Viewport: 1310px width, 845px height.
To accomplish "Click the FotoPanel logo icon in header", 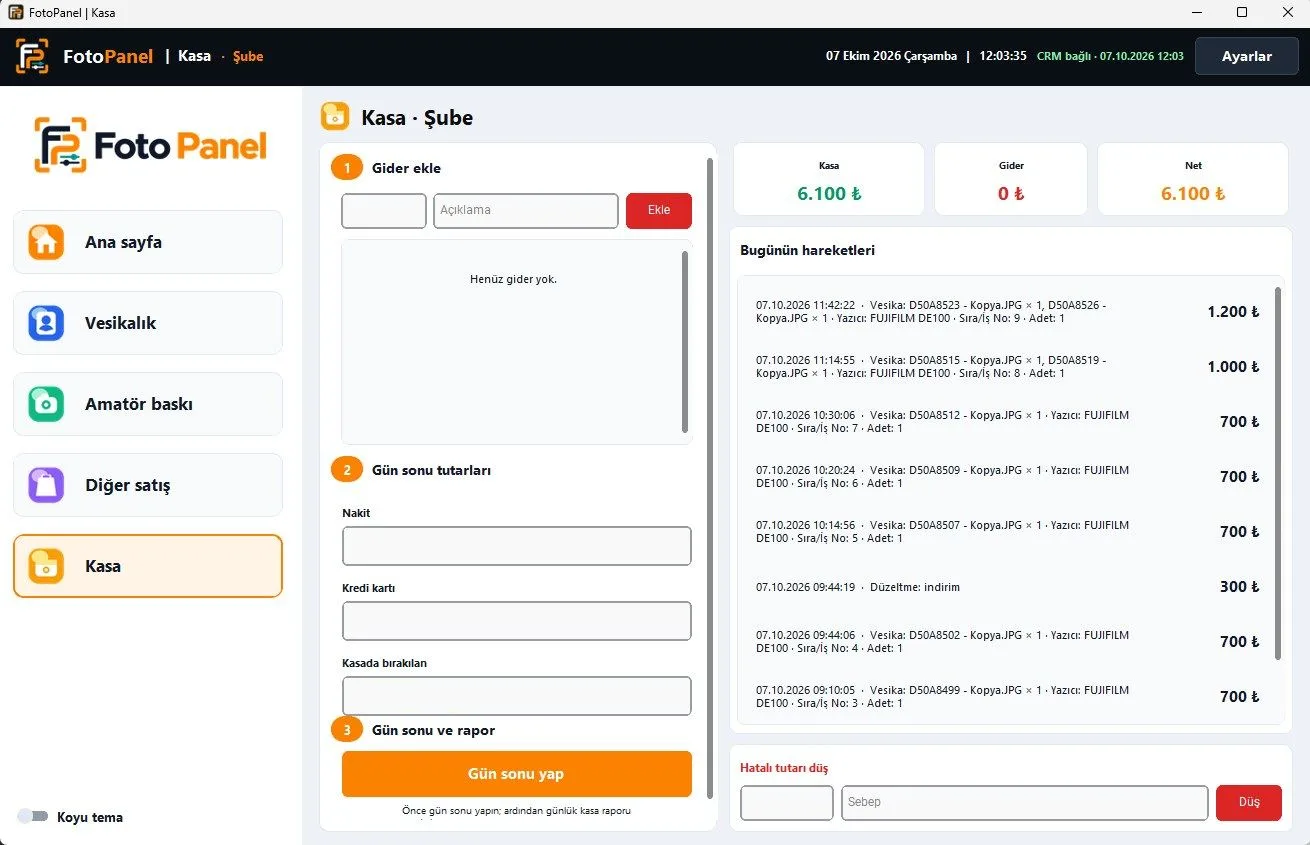I will pos(32,56).
